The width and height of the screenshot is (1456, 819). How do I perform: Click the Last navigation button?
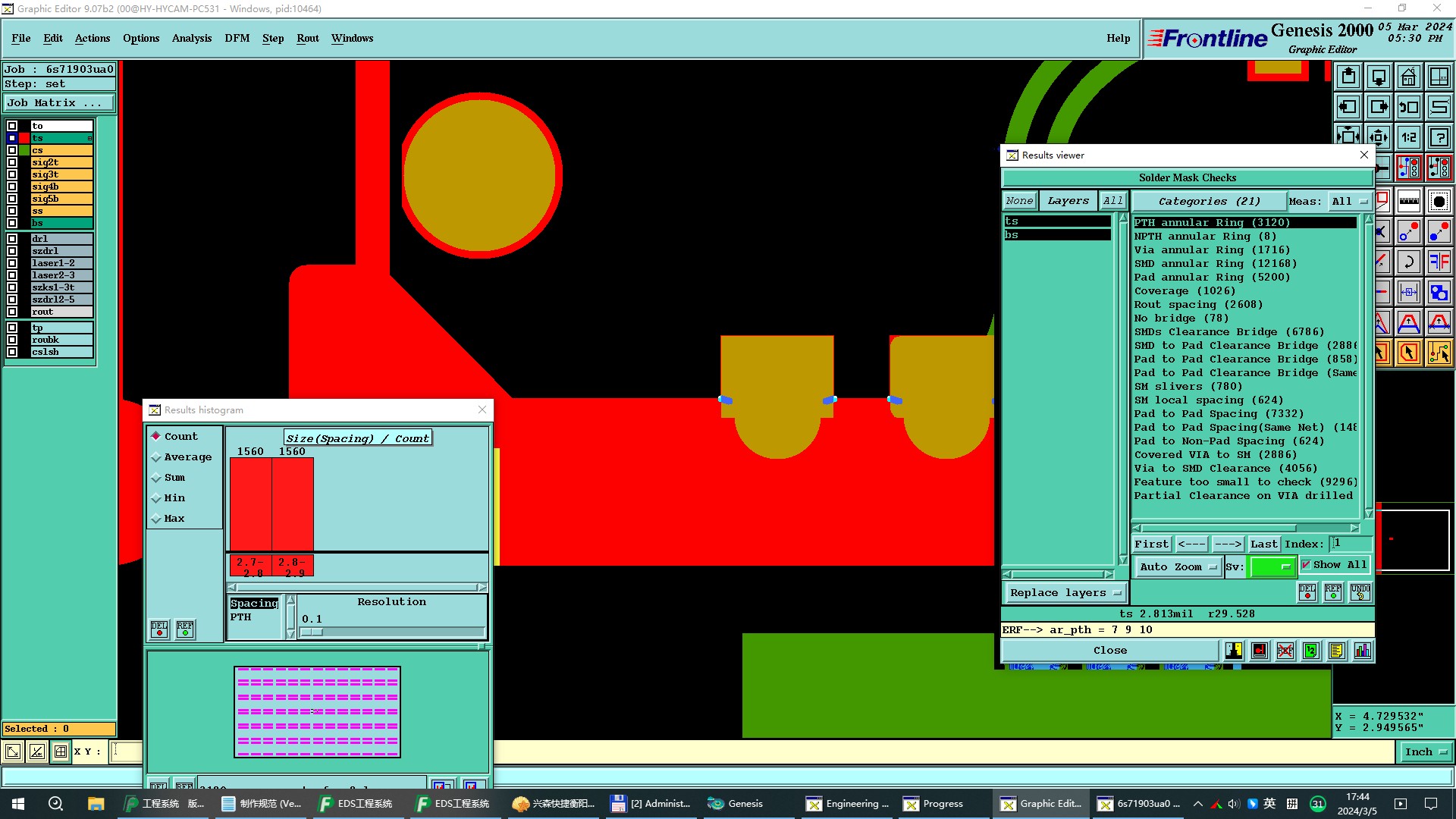1263,544
